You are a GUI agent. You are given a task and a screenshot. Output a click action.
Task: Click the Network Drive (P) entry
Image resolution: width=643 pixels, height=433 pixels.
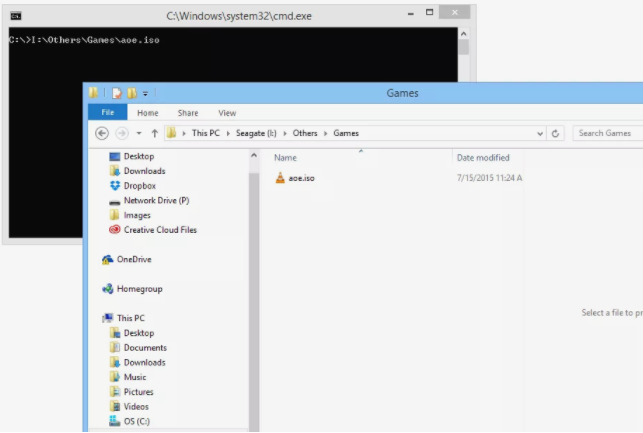pyautogui.click(x=155, y=201)
